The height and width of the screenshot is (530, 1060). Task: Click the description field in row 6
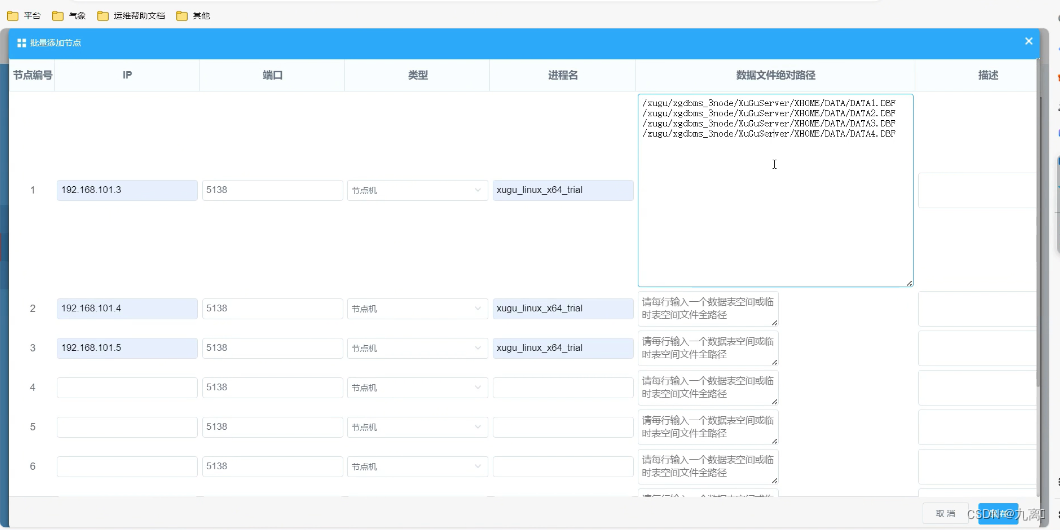pos(978,466)
